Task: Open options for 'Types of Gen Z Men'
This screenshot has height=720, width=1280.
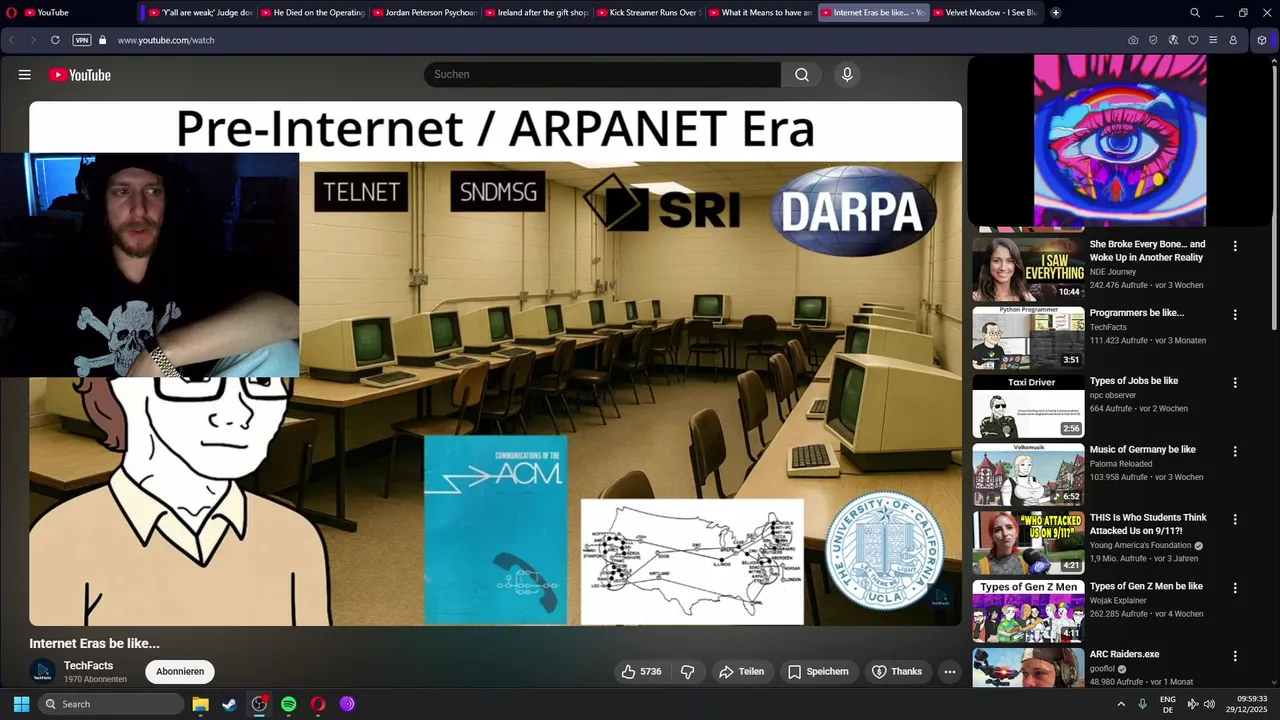Action: [1235, 588]
